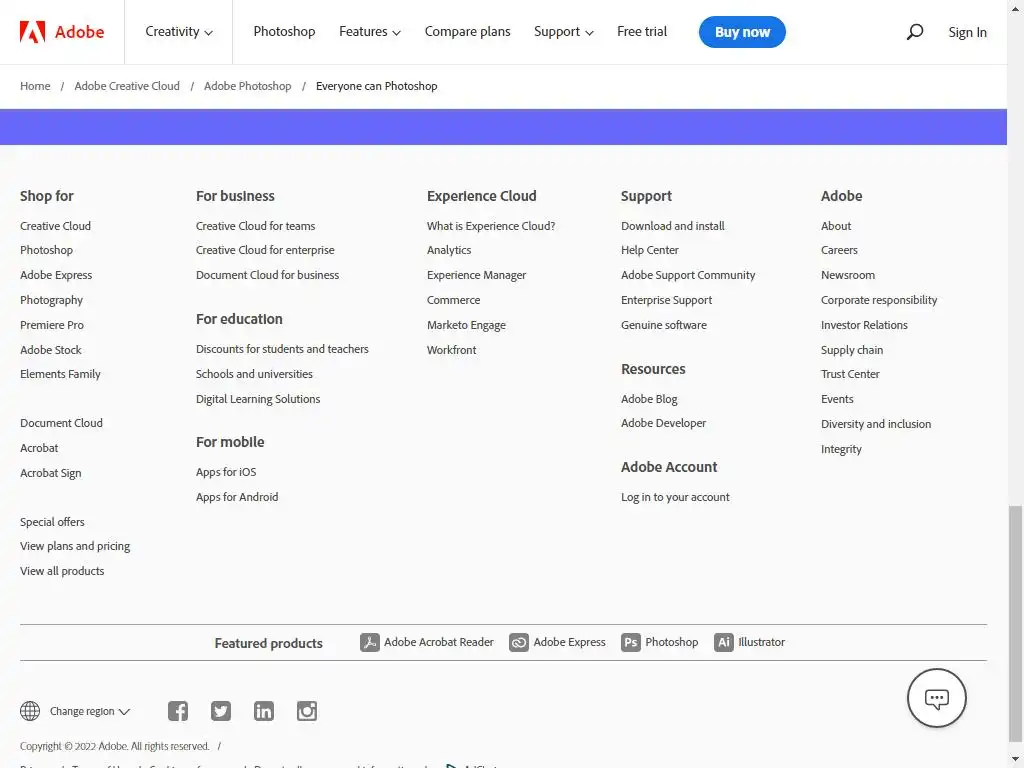Click the Acrobat Sign link
1024x768 pixels.
51,473
